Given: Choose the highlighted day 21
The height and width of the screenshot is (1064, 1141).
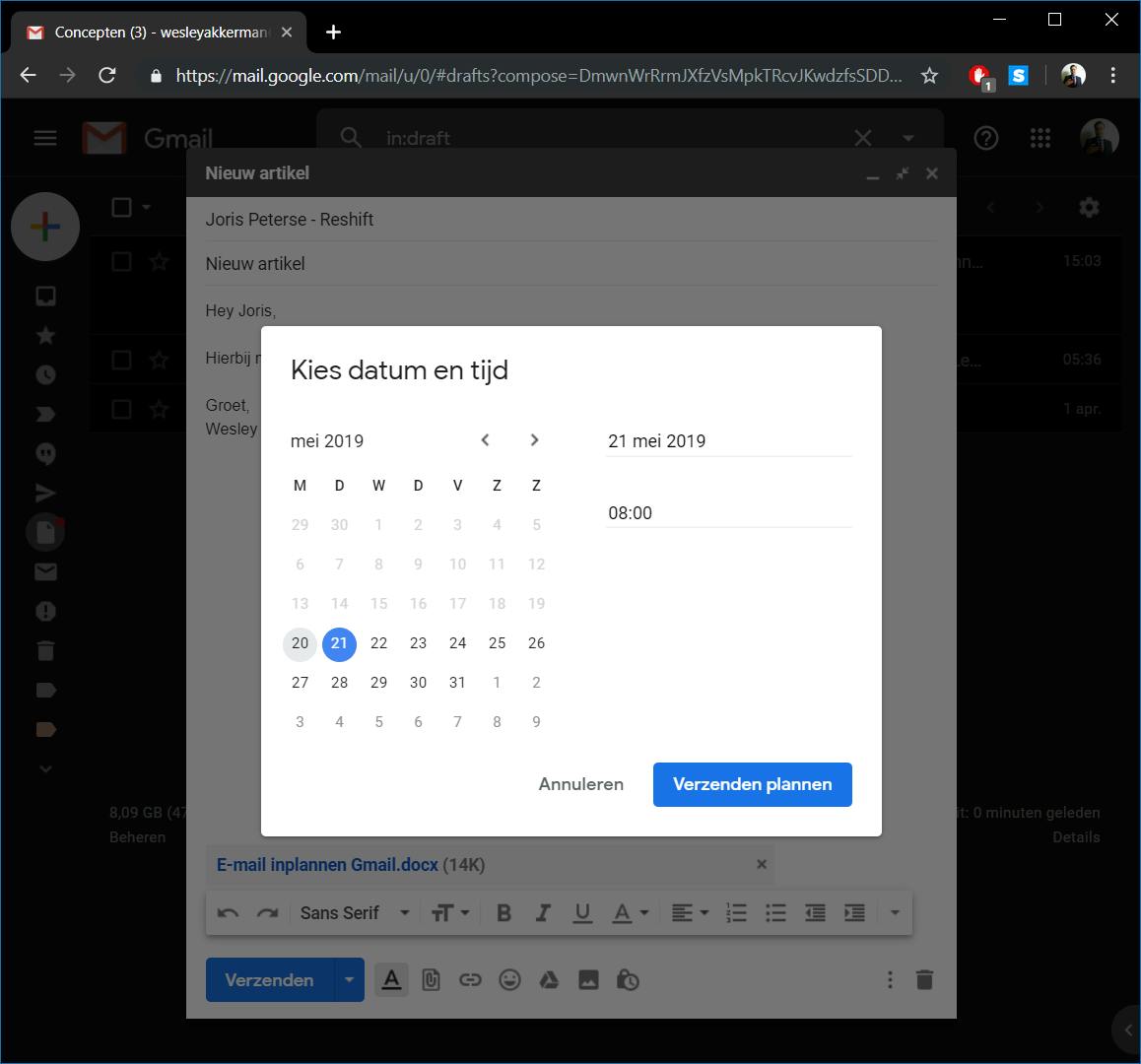Looking at the screenshot, I should tap(339, 643).
